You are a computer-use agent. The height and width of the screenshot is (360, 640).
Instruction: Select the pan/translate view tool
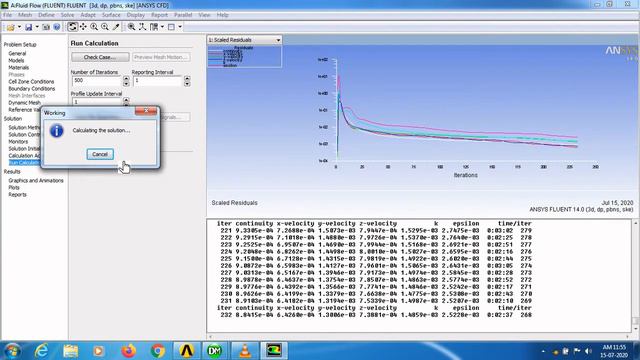83,27
